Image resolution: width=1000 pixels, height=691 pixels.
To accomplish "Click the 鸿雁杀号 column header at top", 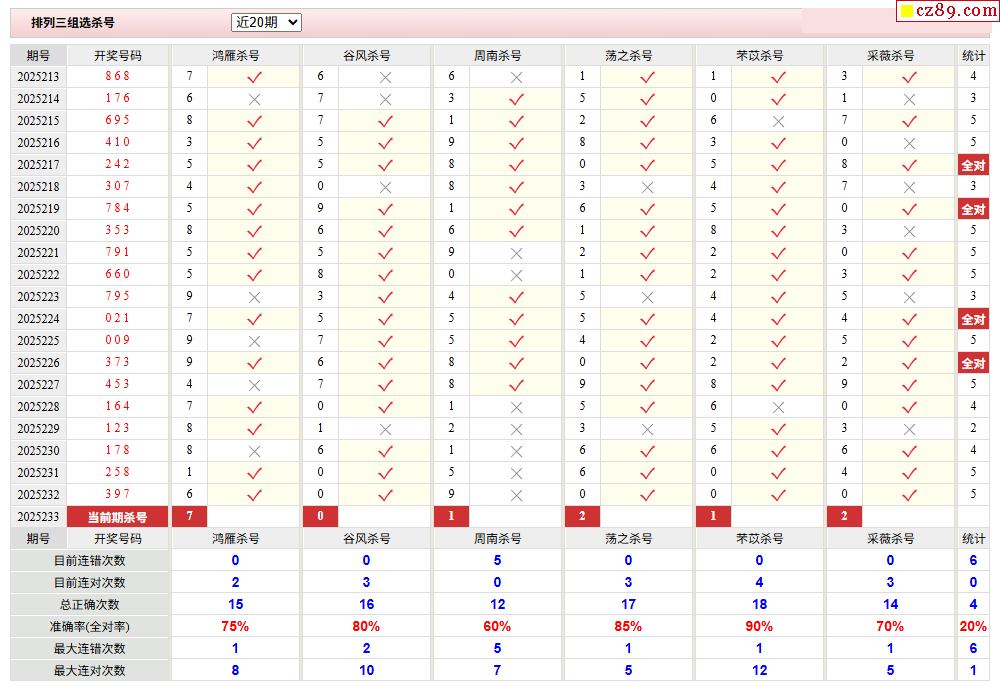I will tap(235, 56).
